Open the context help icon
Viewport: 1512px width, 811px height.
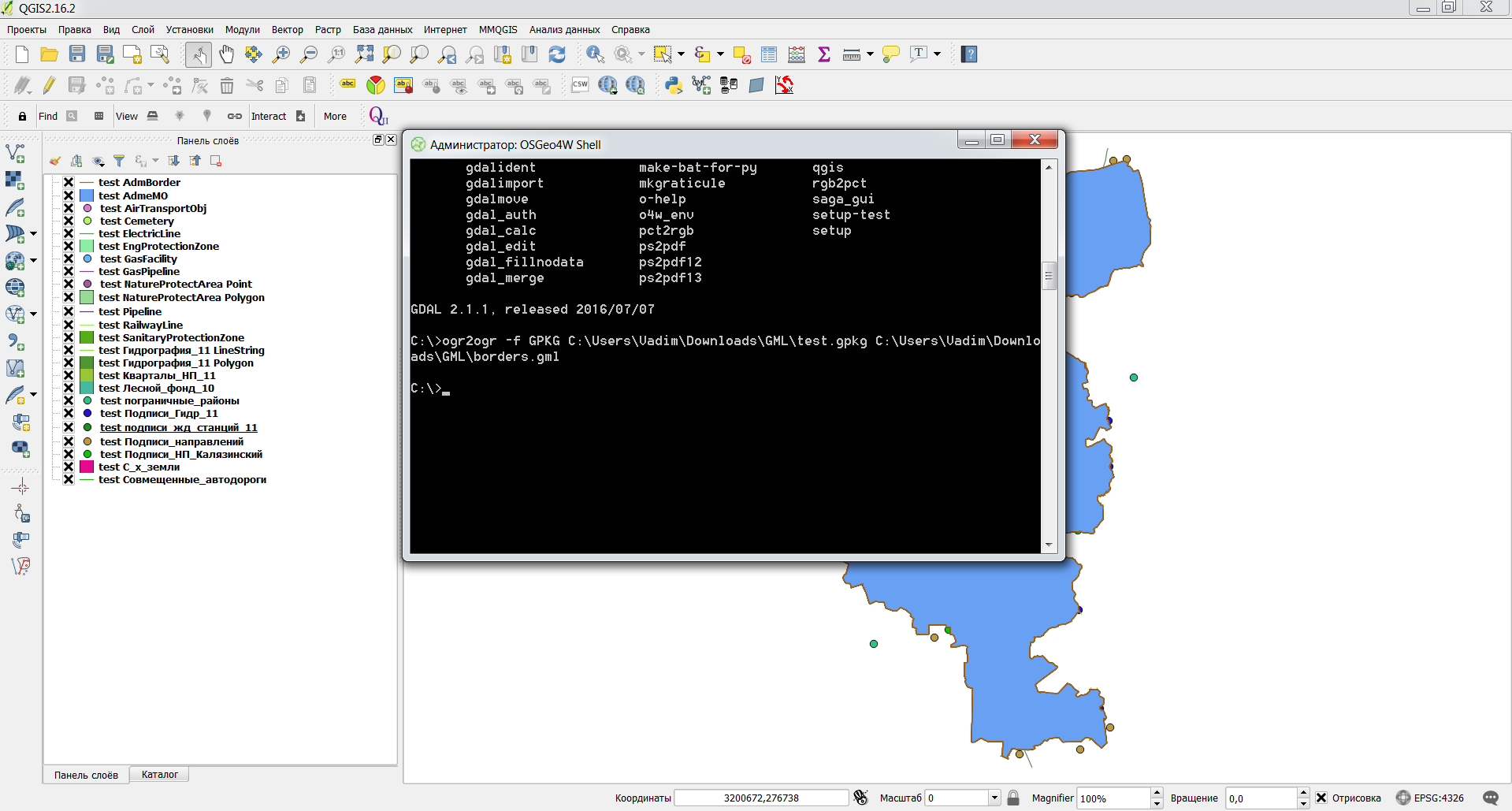[x=969, y=54]
